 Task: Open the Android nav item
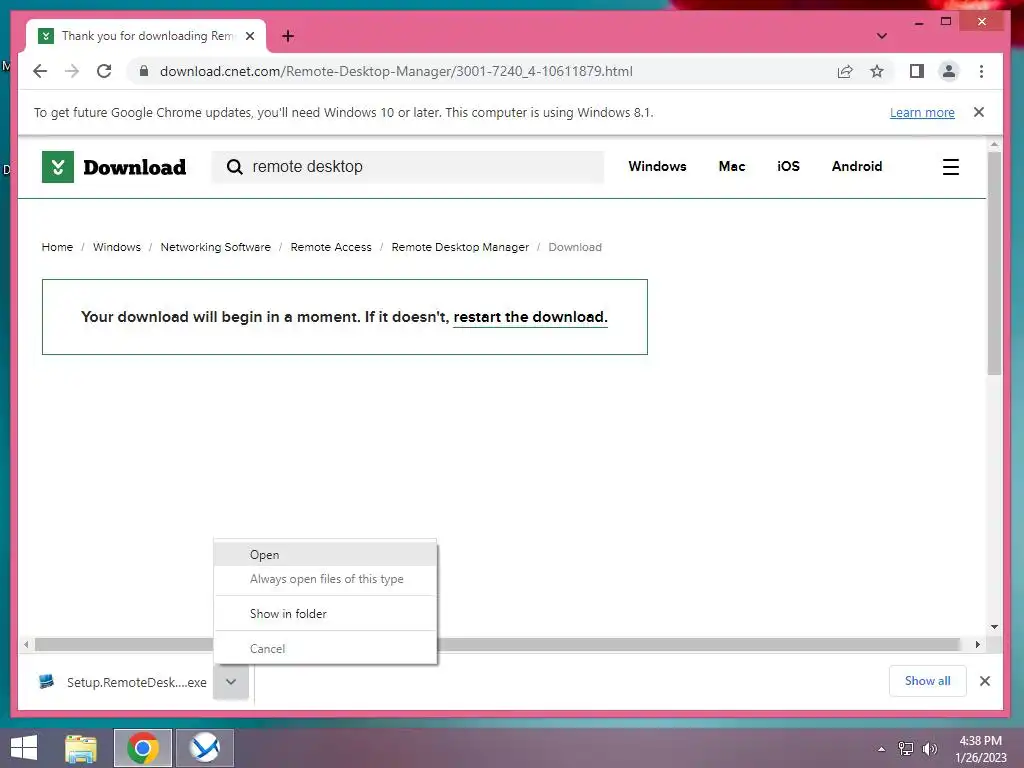tap(857, 167)
